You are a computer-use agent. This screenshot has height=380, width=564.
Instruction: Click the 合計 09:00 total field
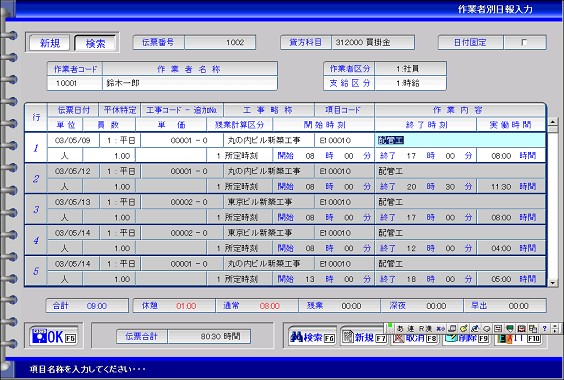tap(87, 306)
